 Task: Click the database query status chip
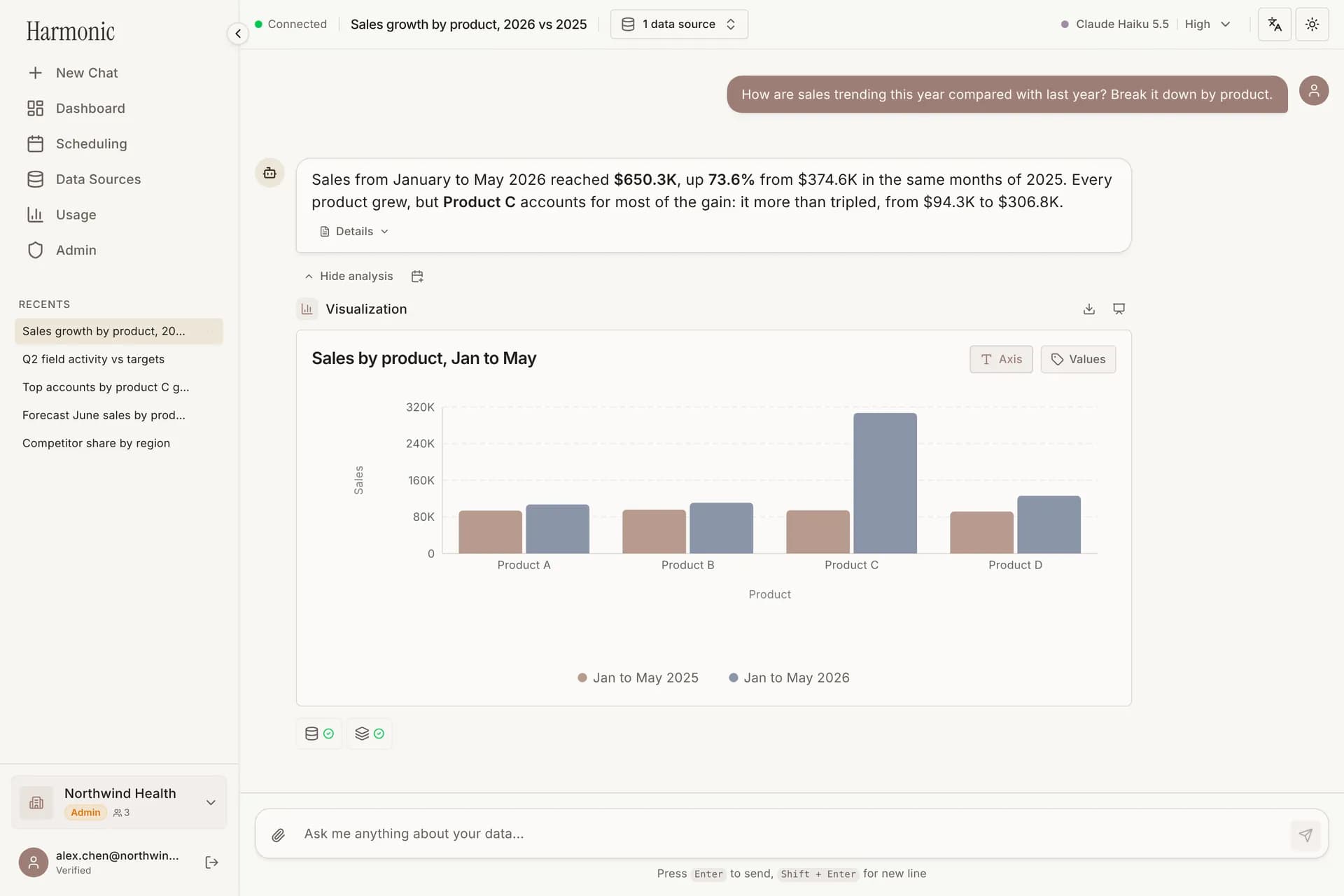(319, 734)
